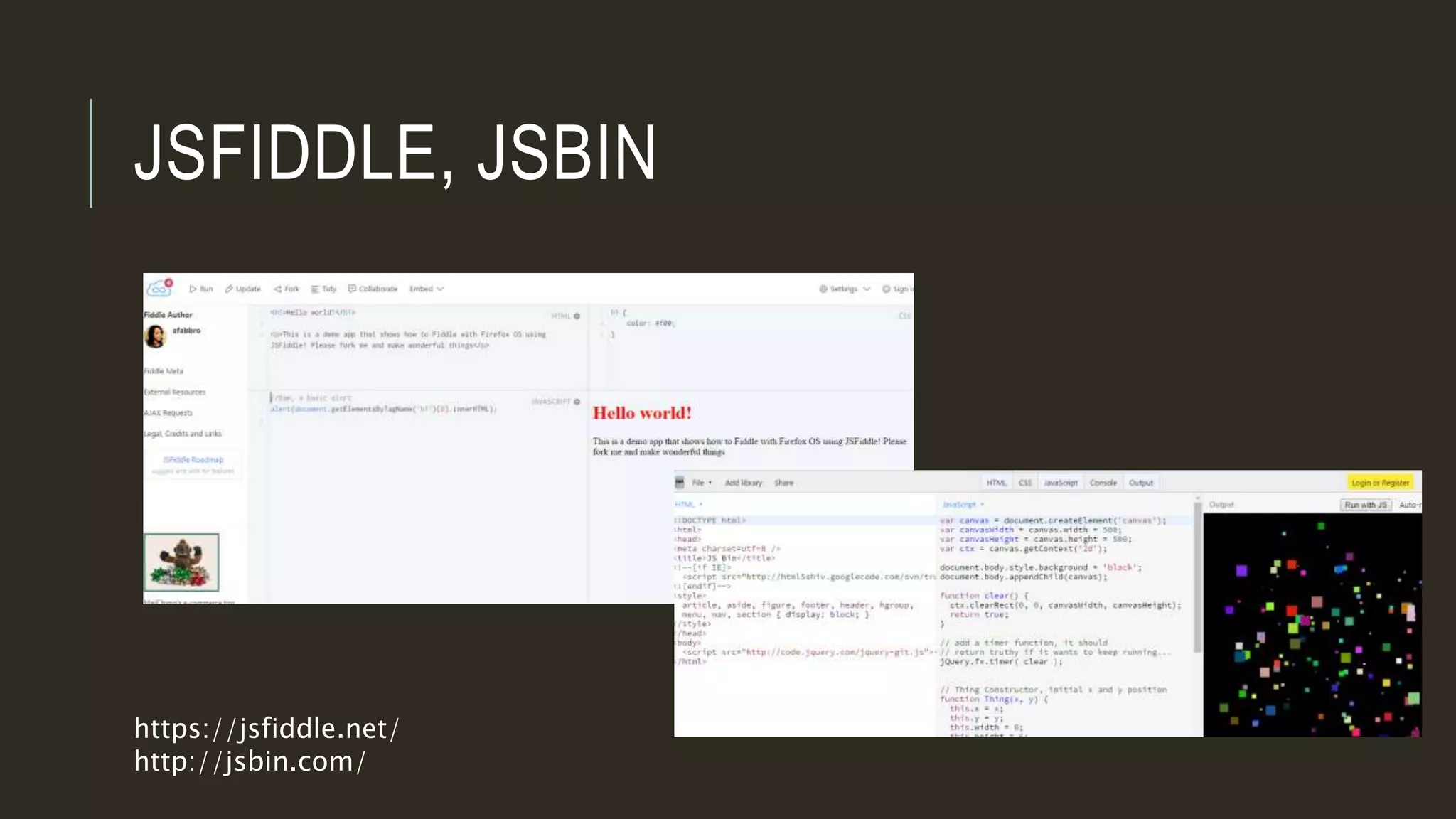Open HTML panel language dropdown in JS Bin
This screenshot has width=1456, height=819.
click(688, 504)
